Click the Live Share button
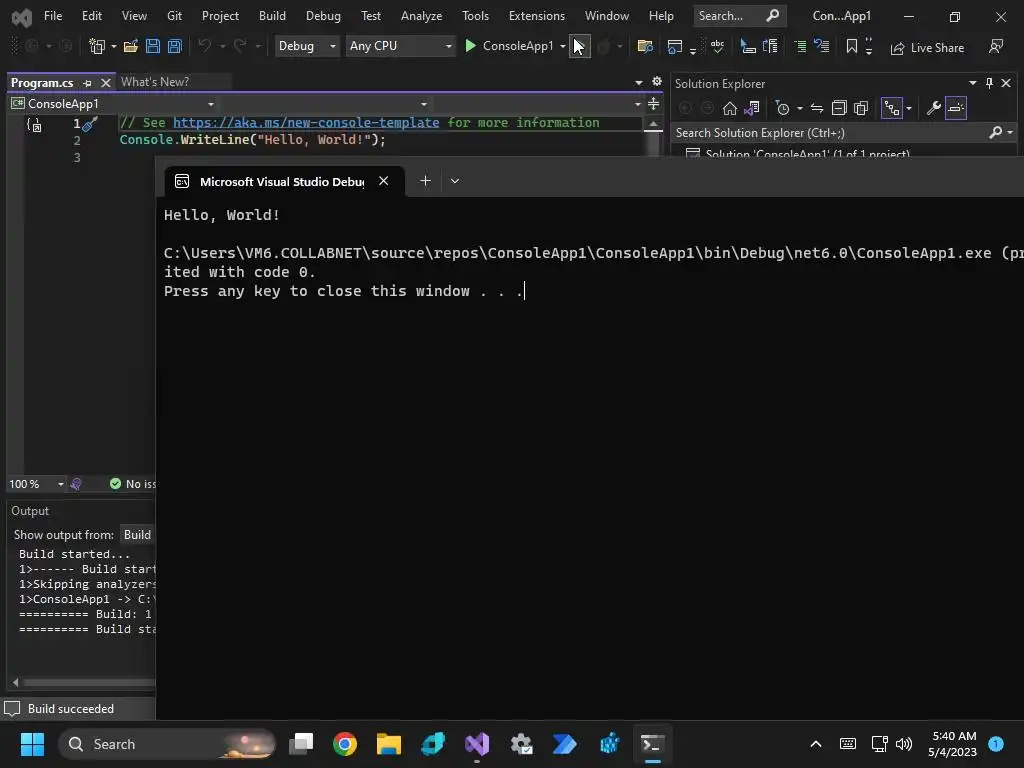The height and width of the screenshot is (768, 1024). point(927,48)
